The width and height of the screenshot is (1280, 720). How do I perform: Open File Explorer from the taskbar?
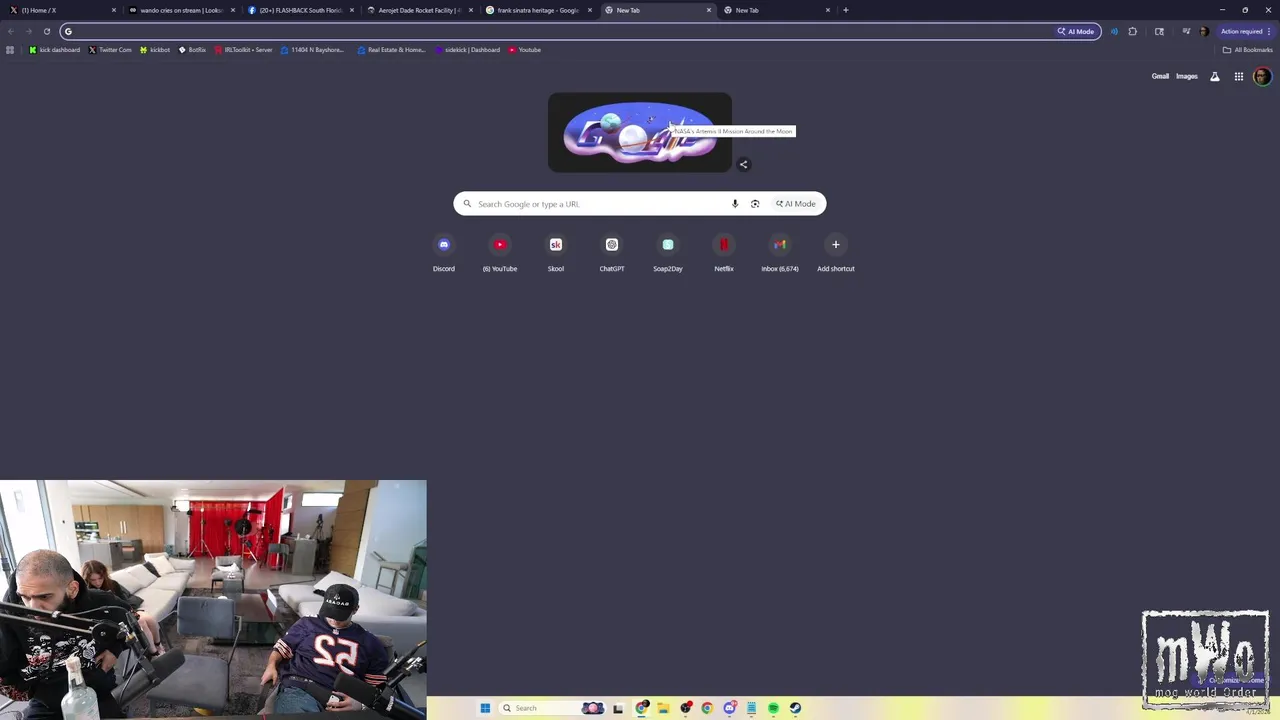pos(663,708)
